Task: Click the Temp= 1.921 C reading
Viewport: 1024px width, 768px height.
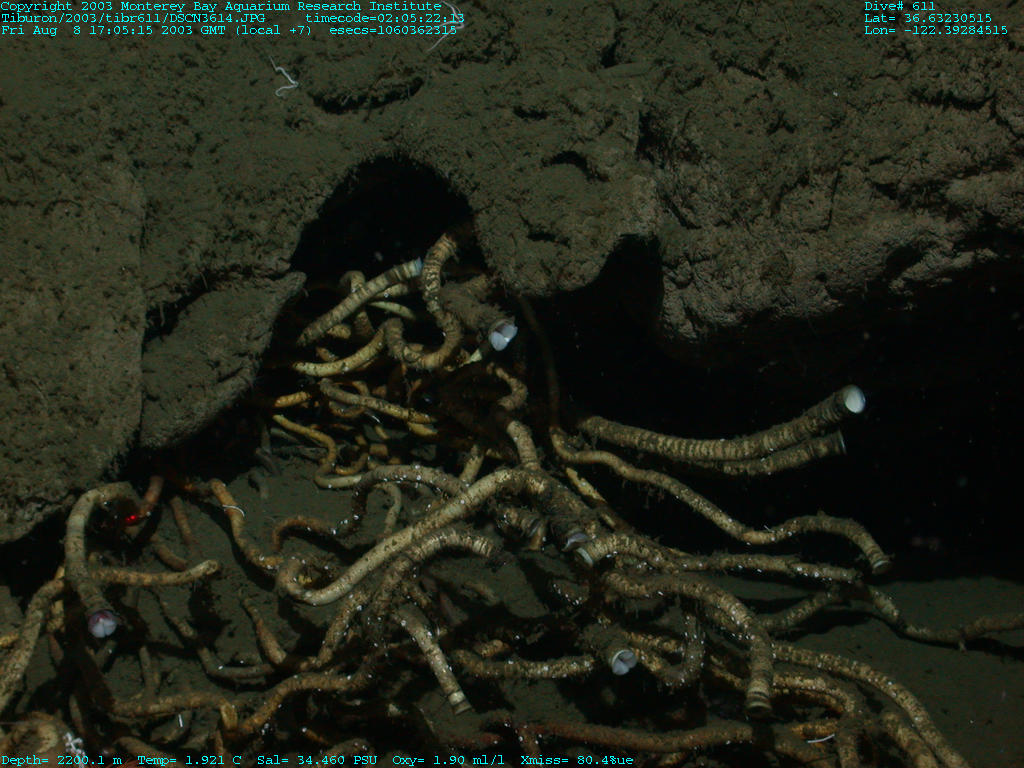Action: pos(189,760)
